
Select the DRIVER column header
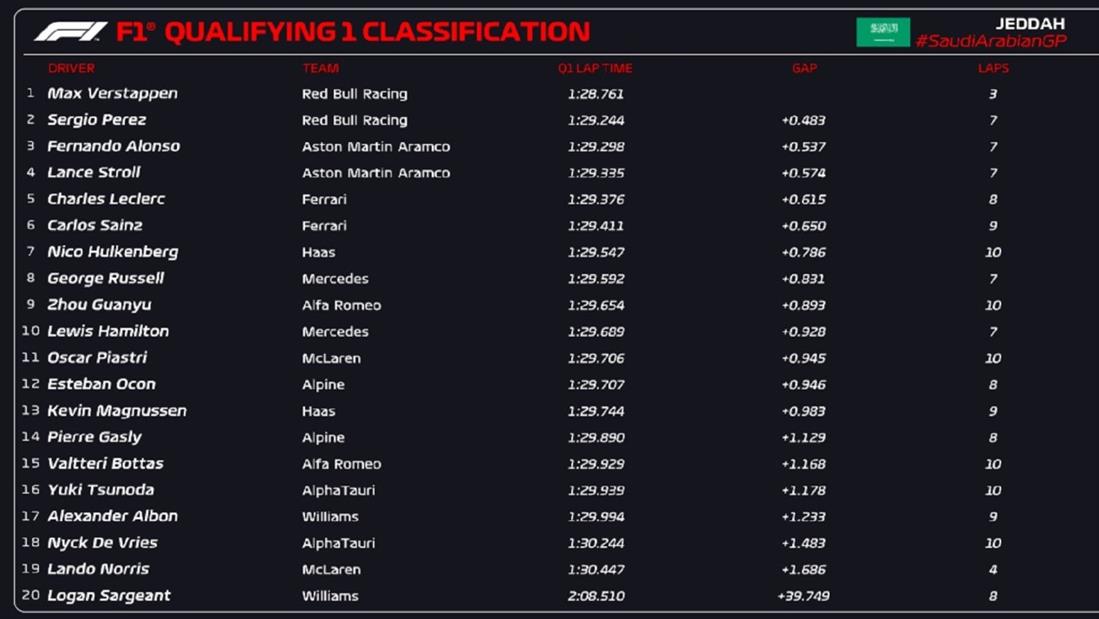point(71,68)
